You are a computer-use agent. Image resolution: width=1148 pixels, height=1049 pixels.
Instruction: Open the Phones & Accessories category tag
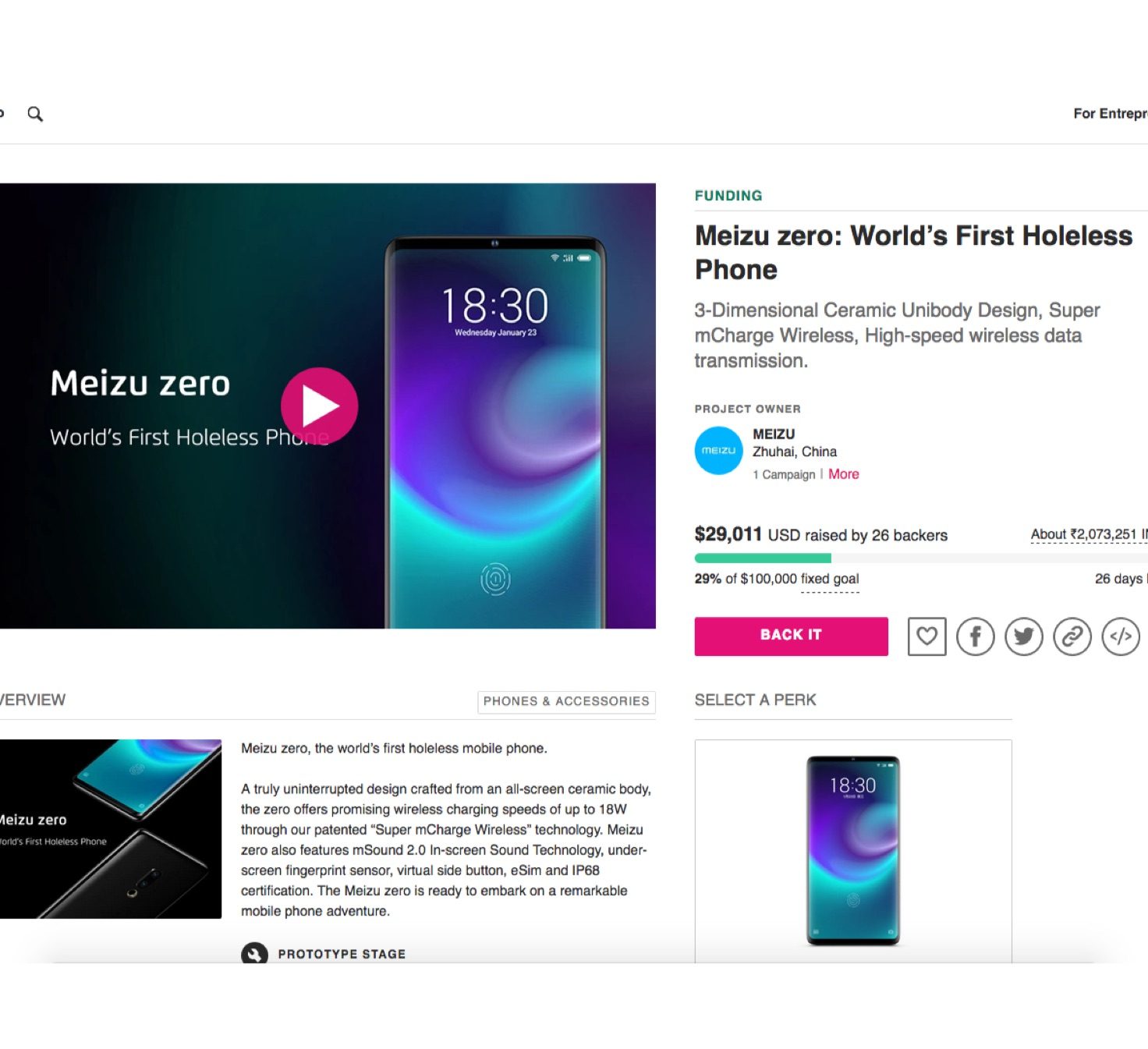566,701
